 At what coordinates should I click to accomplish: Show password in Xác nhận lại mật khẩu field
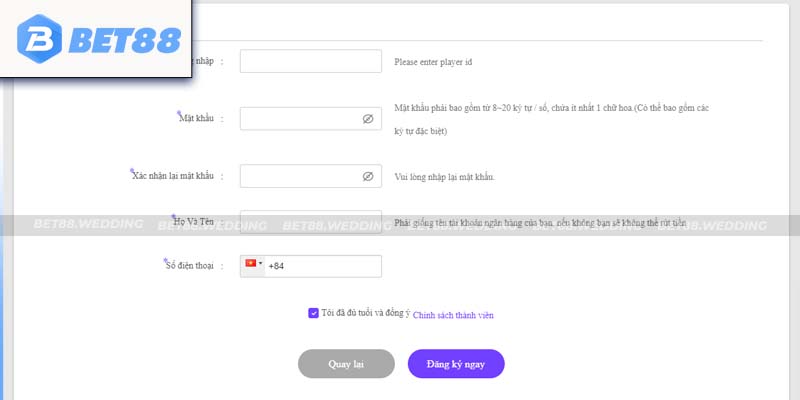pos(368,176)
